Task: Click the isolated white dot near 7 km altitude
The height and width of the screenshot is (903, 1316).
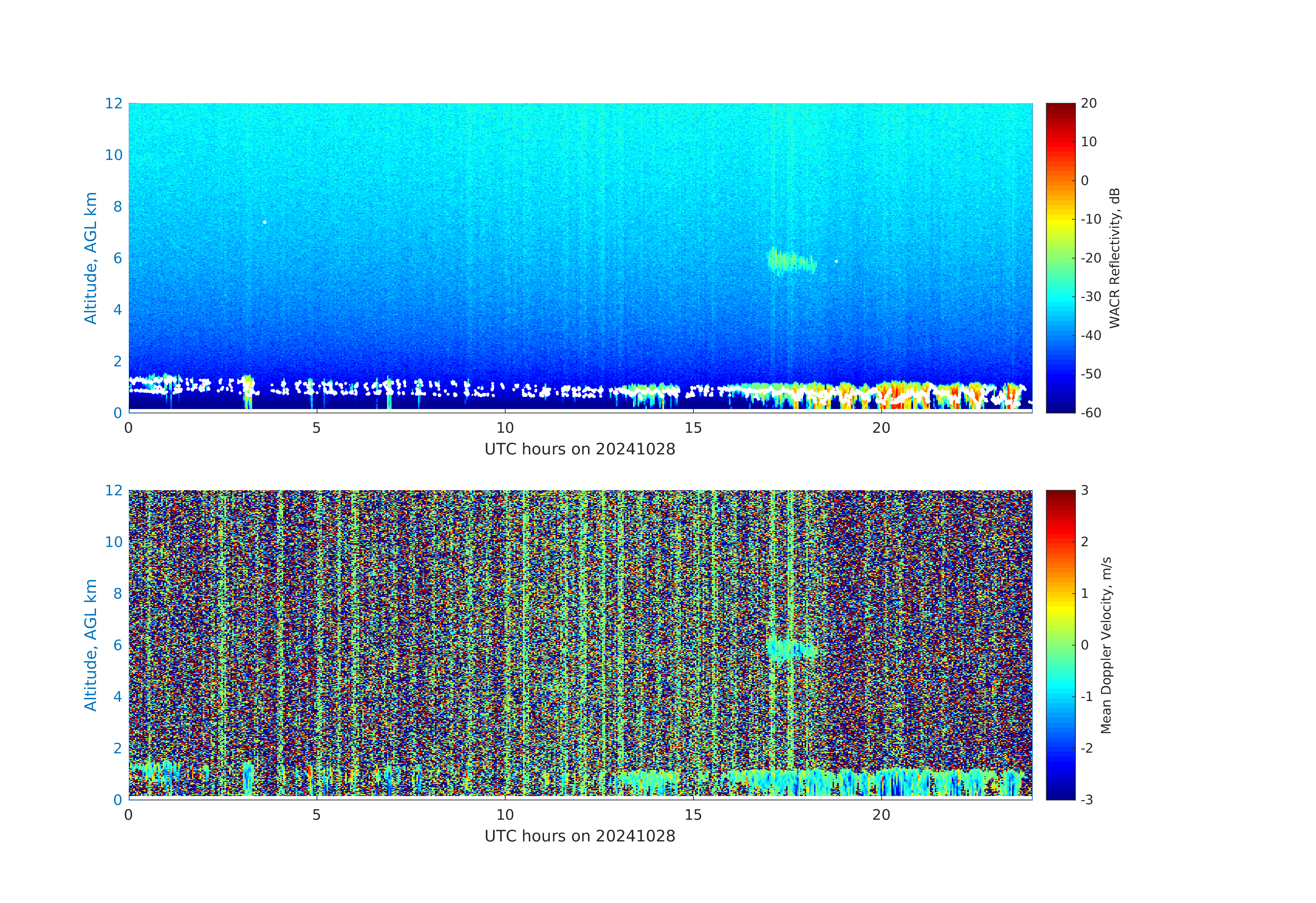Action: point(265,223)
